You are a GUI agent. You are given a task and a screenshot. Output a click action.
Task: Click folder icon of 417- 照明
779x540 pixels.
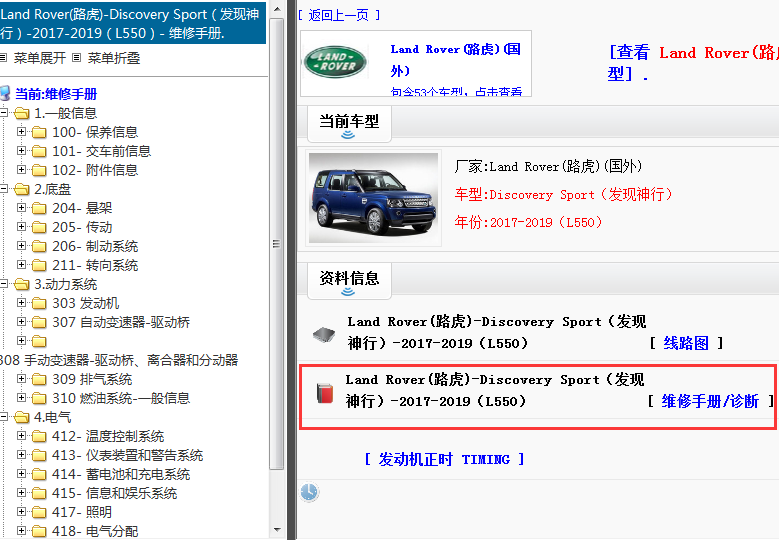tap(39, 512)
